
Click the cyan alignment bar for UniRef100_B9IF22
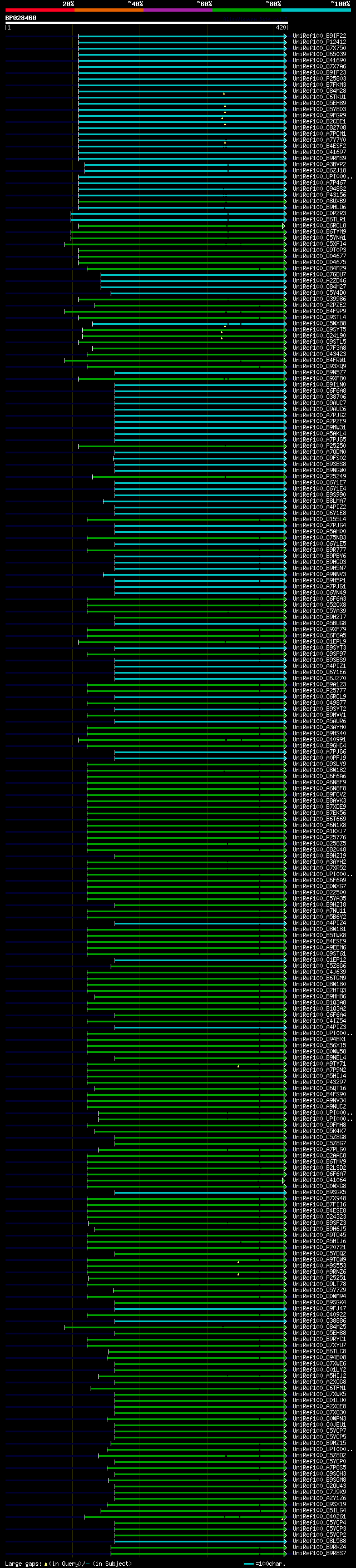tap(182, 36)
